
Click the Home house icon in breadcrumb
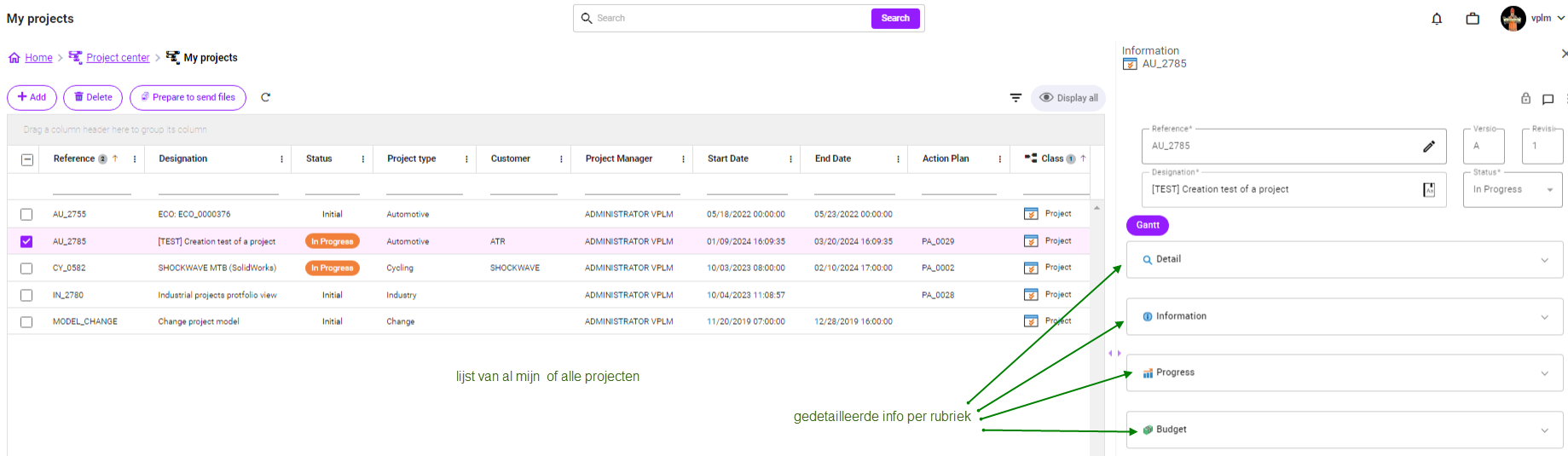[14, 58]
